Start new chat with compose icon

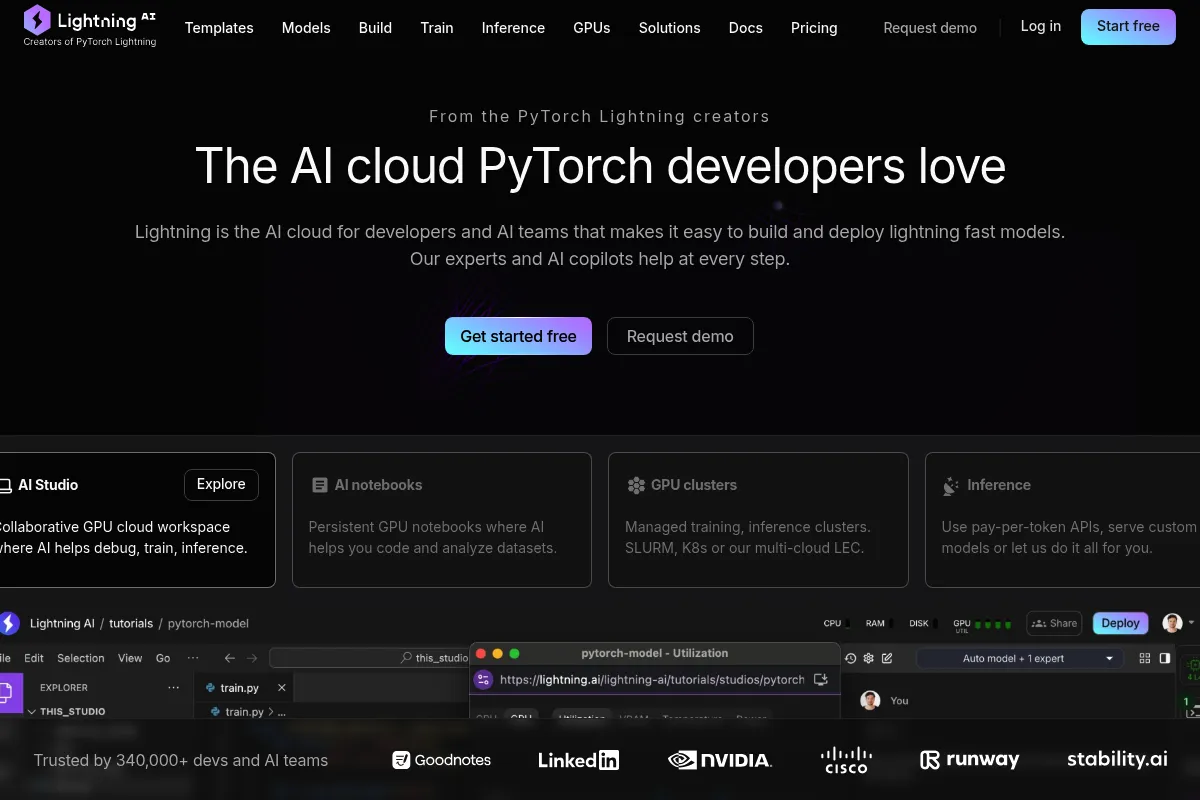tap(887, 658)
